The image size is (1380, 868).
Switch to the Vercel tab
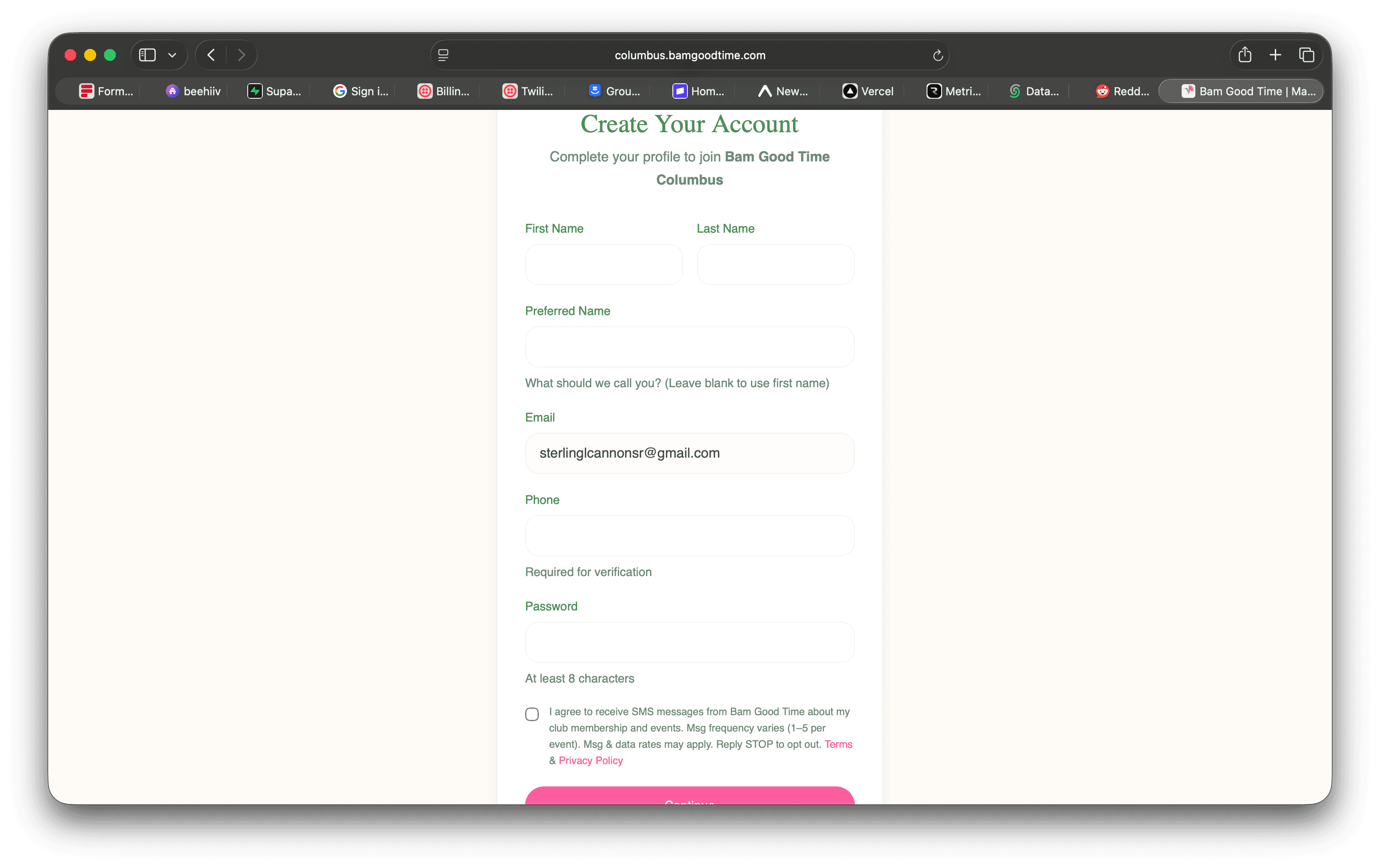[x=868, y=91]
